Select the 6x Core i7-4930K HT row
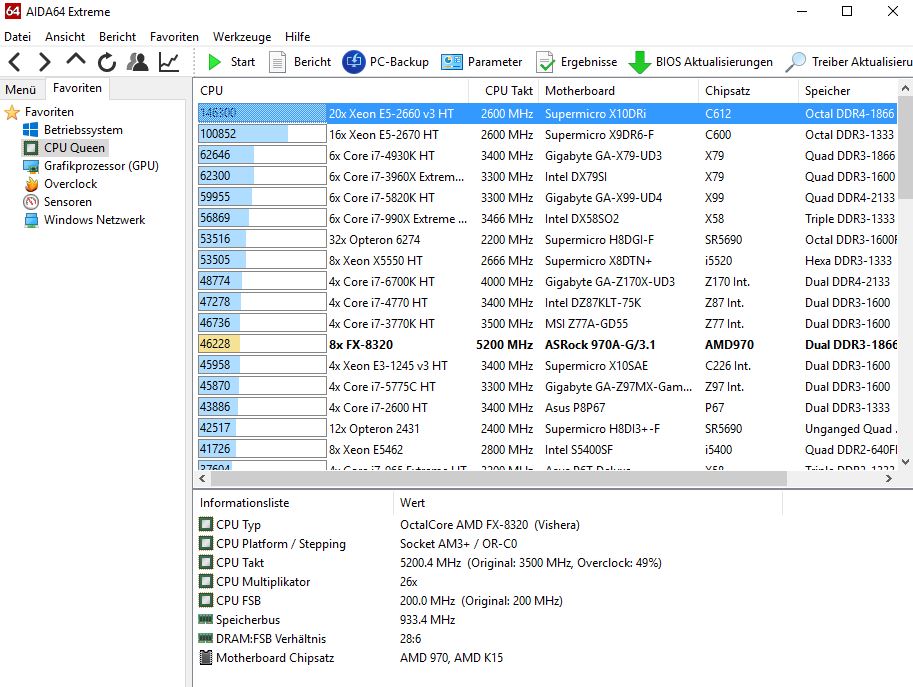Viewport: 913px width, 687px height. 547,155
